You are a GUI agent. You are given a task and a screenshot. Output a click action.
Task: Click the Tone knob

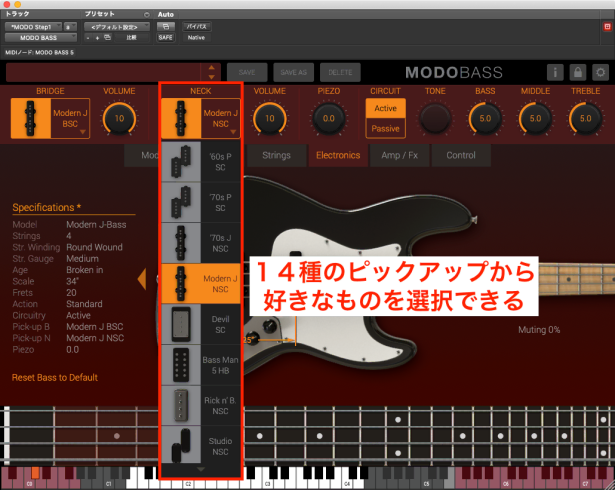(x=435, y=118)
